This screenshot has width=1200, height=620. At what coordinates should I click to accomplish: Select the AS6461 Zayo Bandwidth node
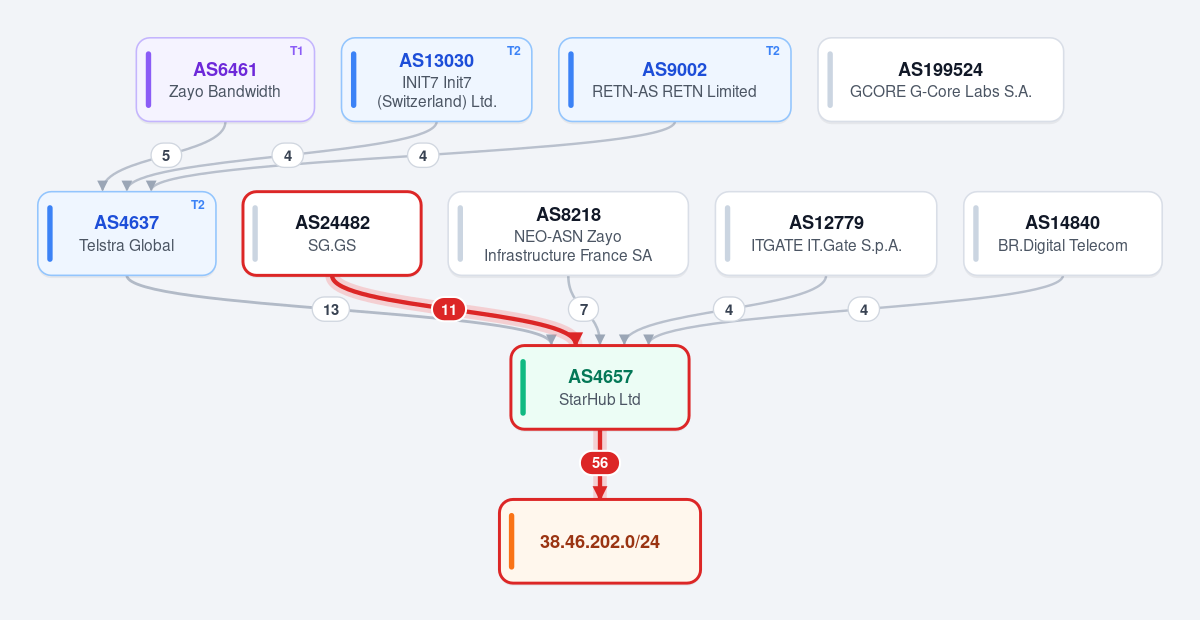tap(225, 80)
